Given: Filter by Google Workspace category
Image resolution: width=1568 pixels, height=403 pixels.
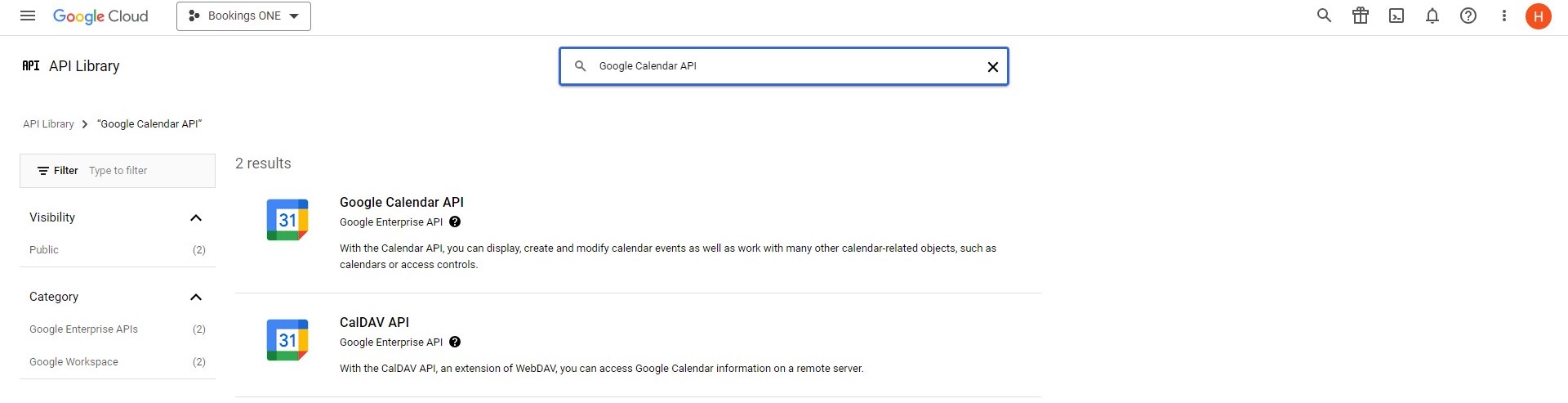Looking at the screenshot, I should coord(73,362).
